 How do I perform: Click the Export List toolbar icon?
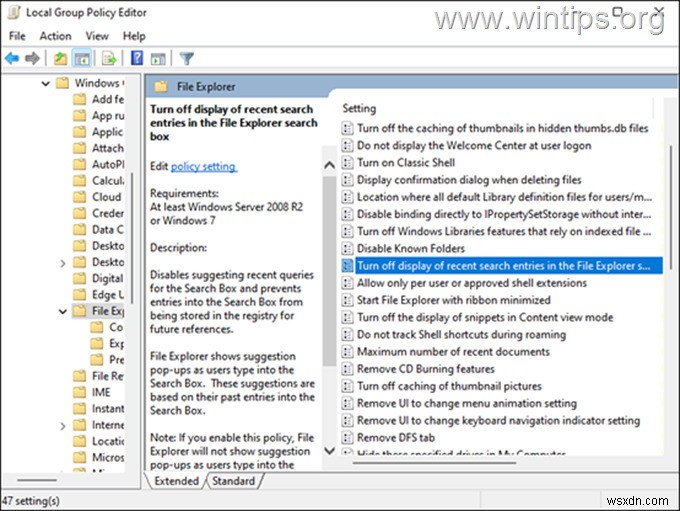(109, 58)
